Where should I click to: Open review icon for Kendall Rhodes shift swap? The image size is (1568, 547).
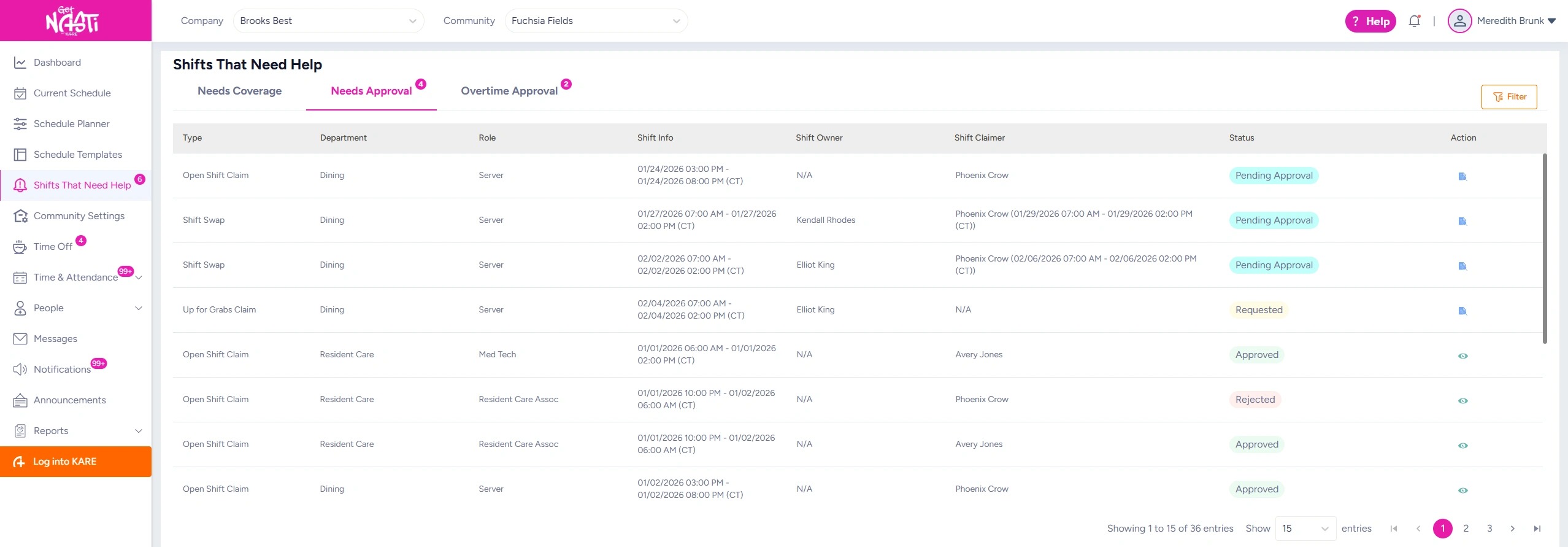(1462, 221)
